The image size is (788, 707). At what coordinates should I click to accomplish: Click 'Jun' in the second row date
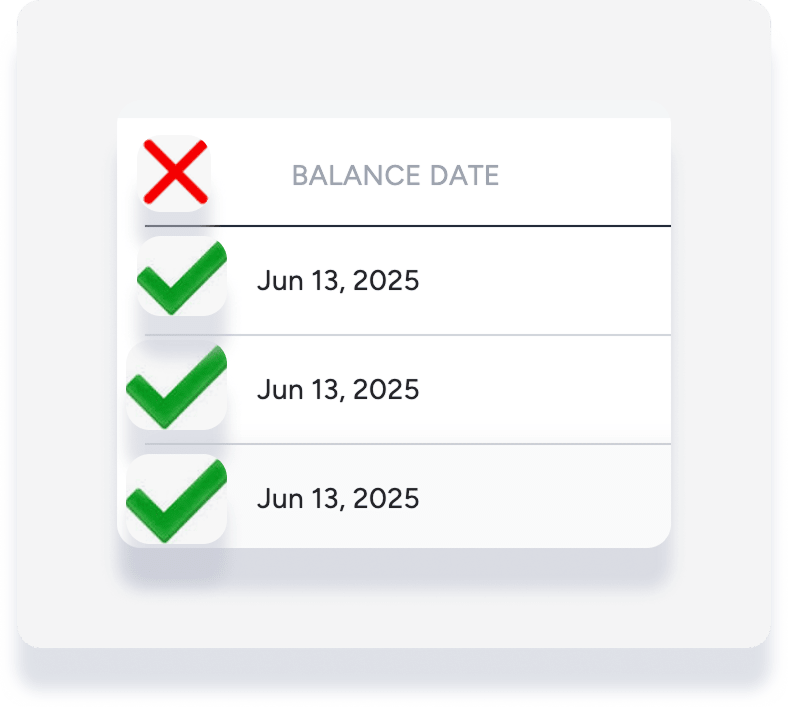(x=280, y=389)
